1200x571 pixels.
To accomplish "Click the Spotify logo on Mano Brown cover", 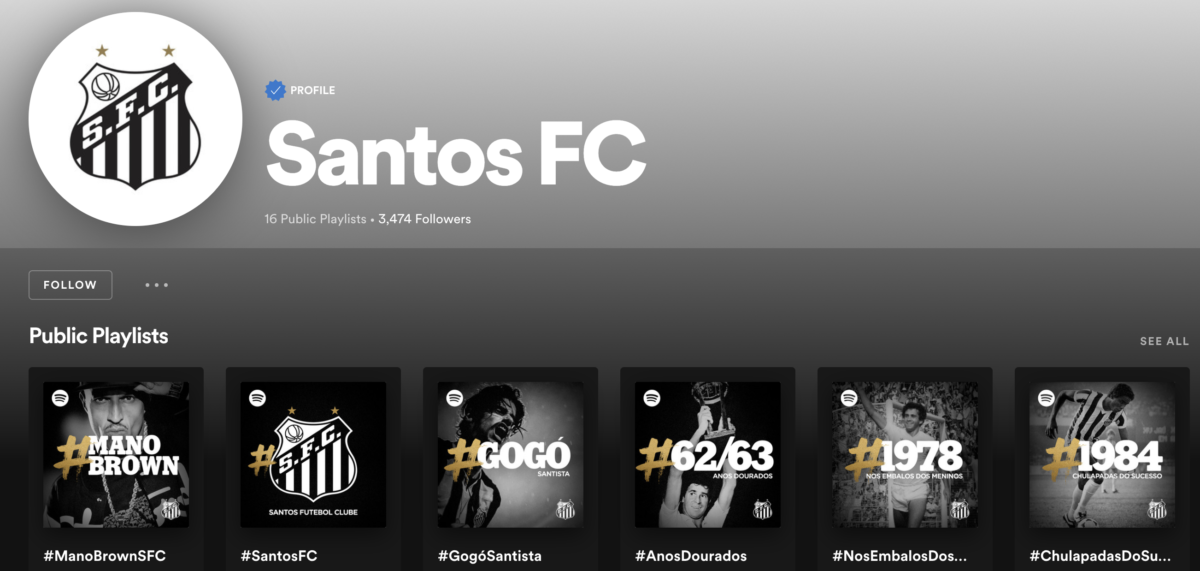I will tap(60, 398).
